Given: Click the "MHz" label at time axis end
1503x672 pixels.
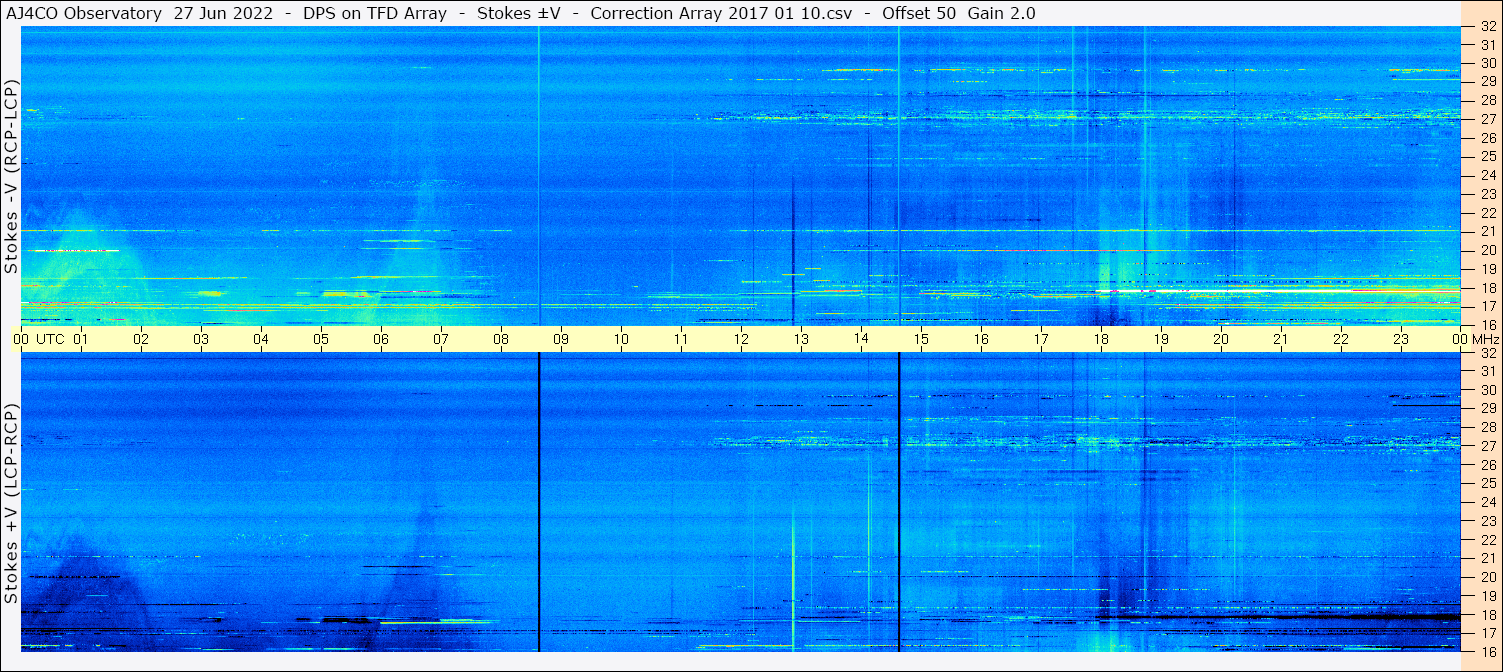Looking at the screenshot, I should (1484, 339).
